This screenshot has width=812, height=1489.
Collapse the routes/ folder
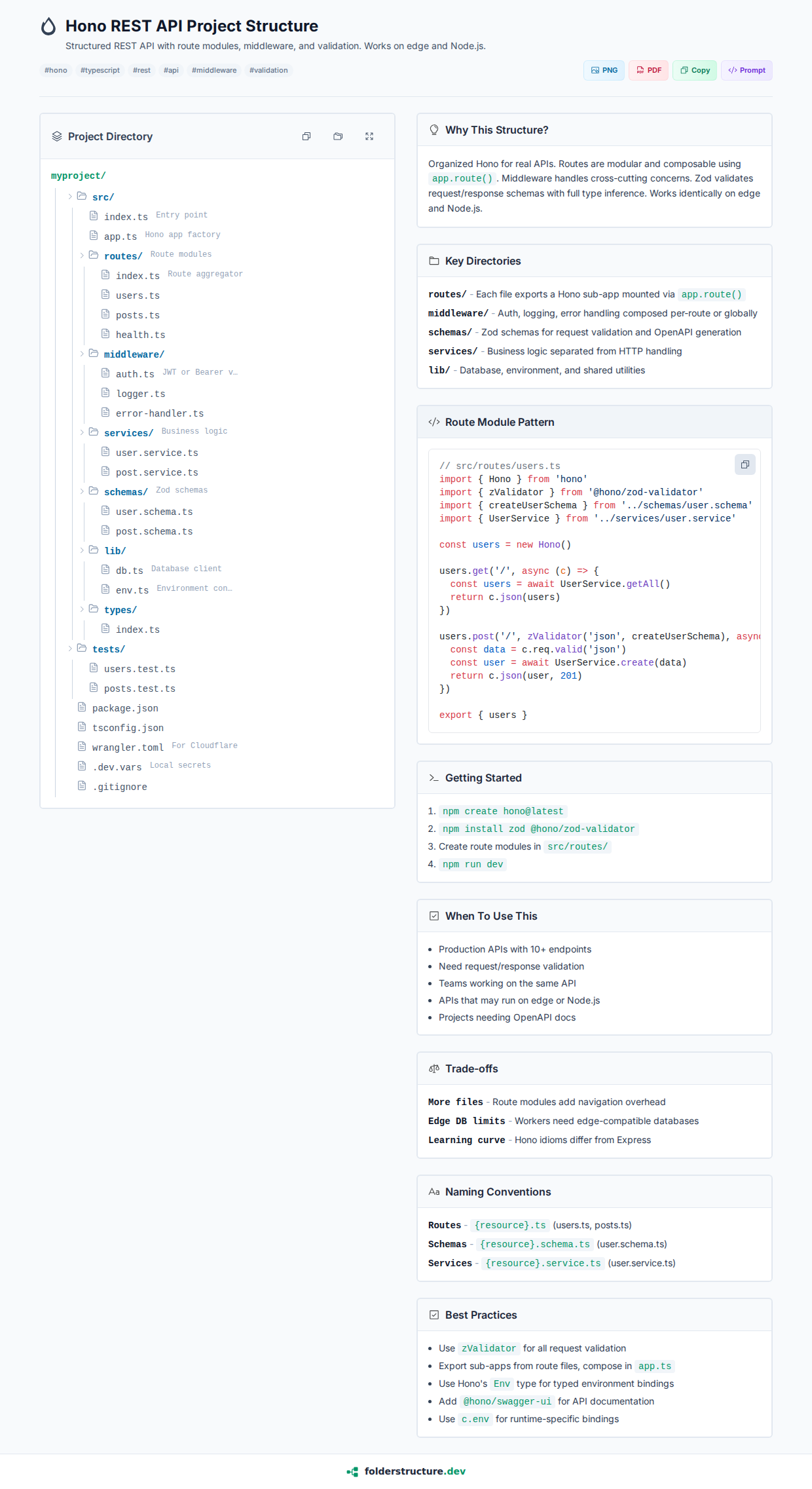pyautogui.click(x=82, y=255)
